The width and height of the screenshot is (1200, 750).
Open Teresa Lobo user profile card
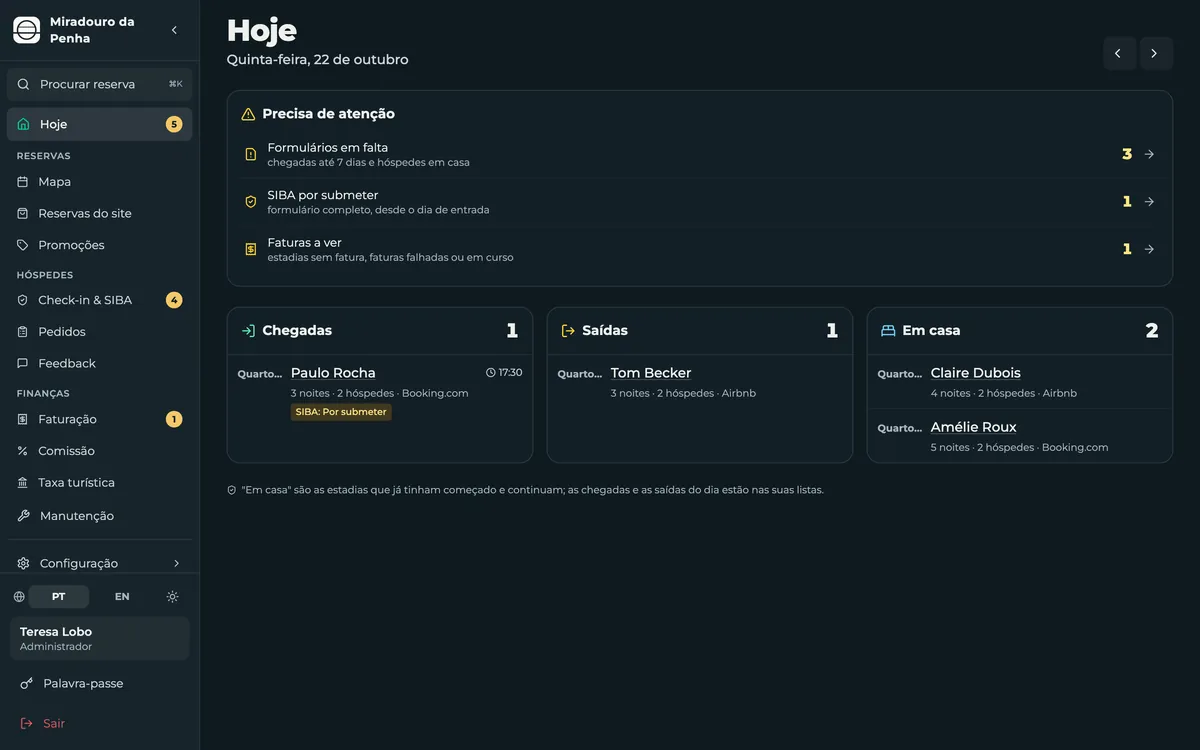100,638
